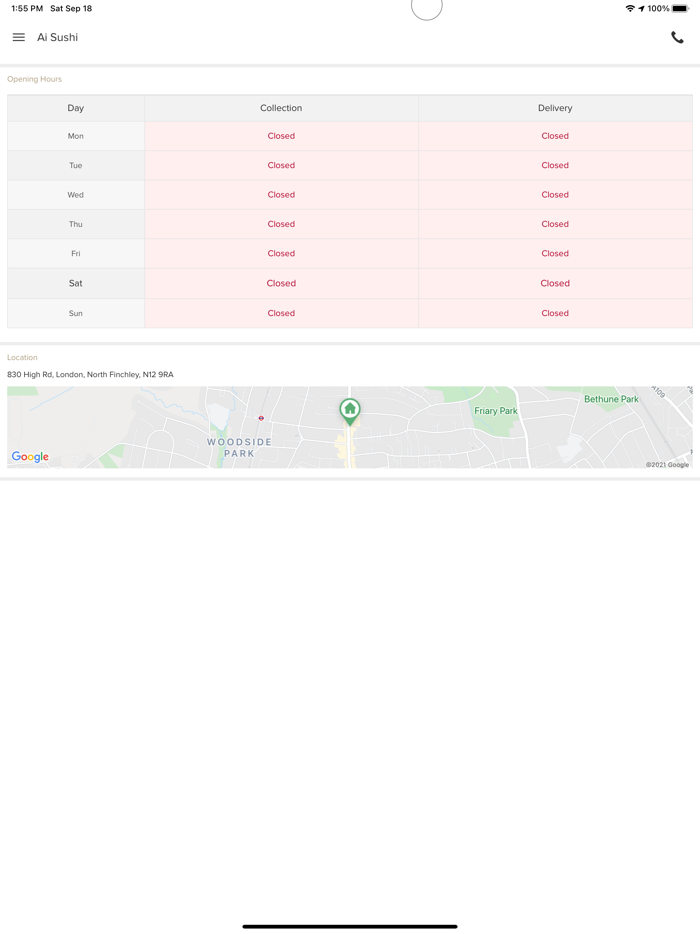Tap Wednesday's Delivery Closed cell

[555, 195]
